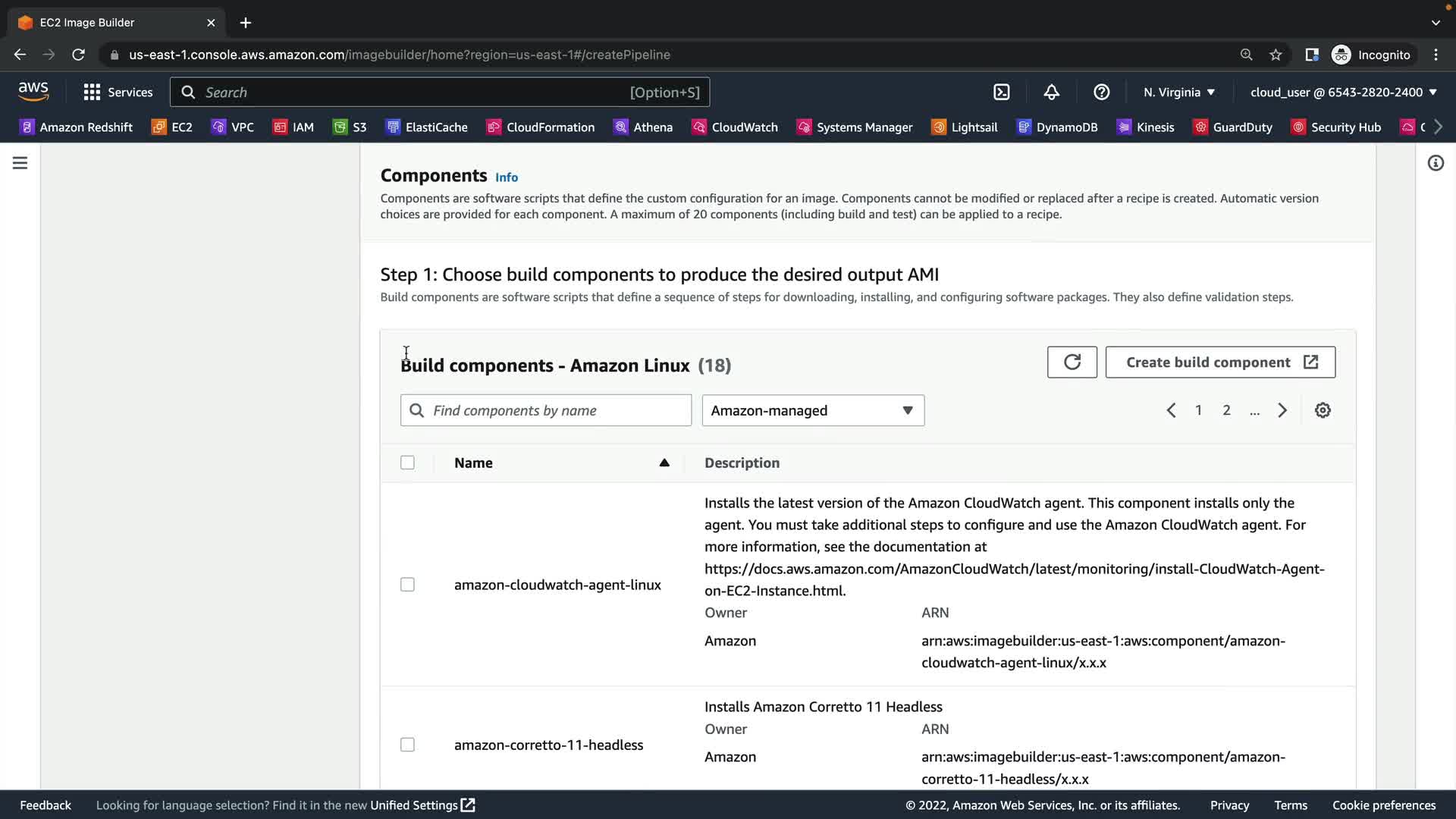The height and width of the screenshot is (819, 1456).
Task: Open AWS CloudShell terminal icon
Action: 1002,92
